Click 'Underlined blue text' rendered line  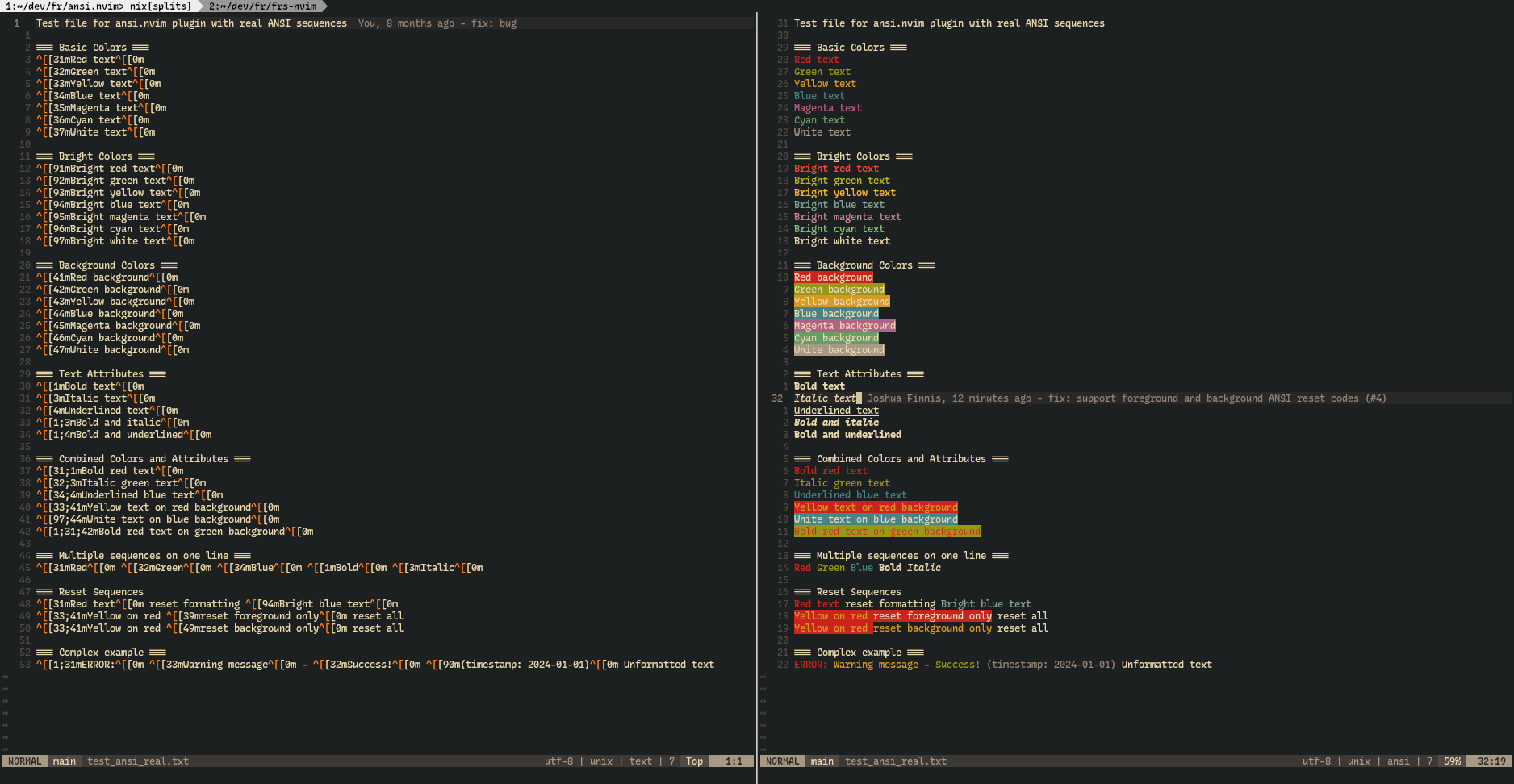pyautogui.click(x=851, y=495)
